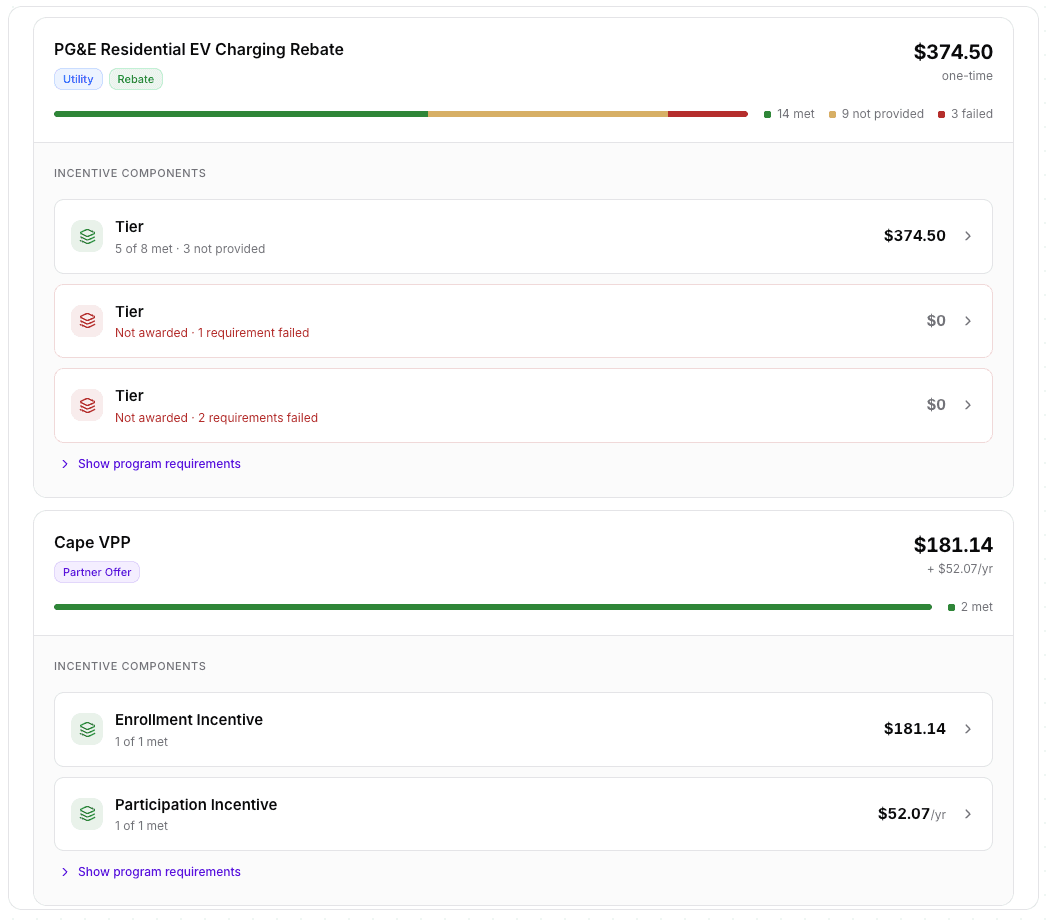
Task: Click 'Not awarded · 2 requirements failed' text
Action: [x=217, y=418]
